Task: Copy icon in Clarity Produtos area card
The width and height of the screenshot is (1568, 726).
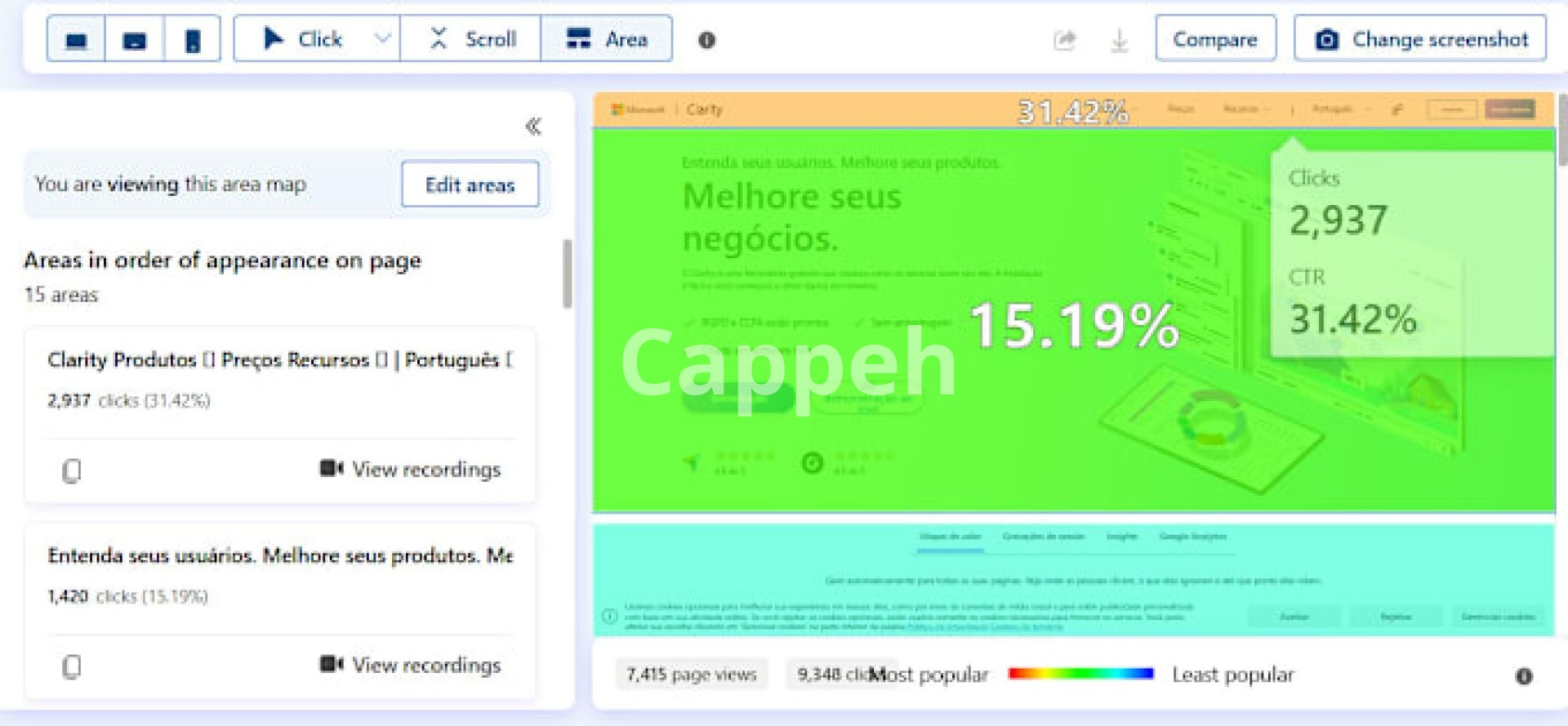Action: [x=72, y=470]
